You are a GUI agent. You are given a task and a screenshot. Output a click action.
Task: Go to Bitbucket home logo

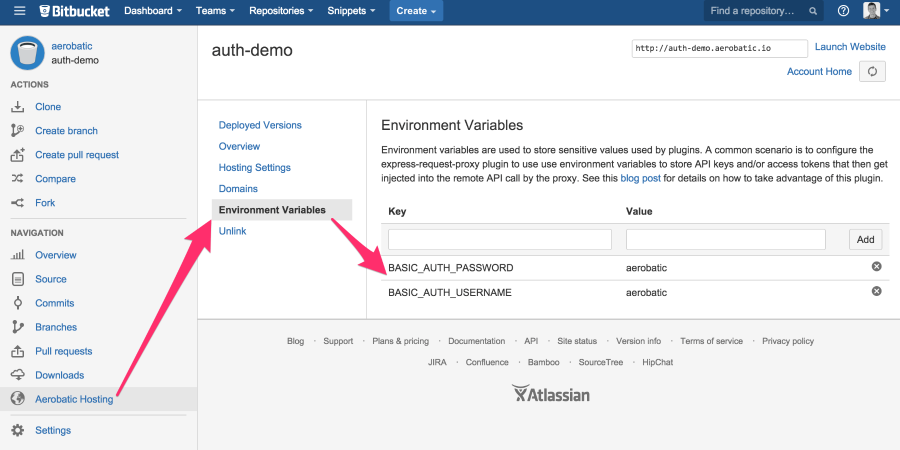(74, 11)
